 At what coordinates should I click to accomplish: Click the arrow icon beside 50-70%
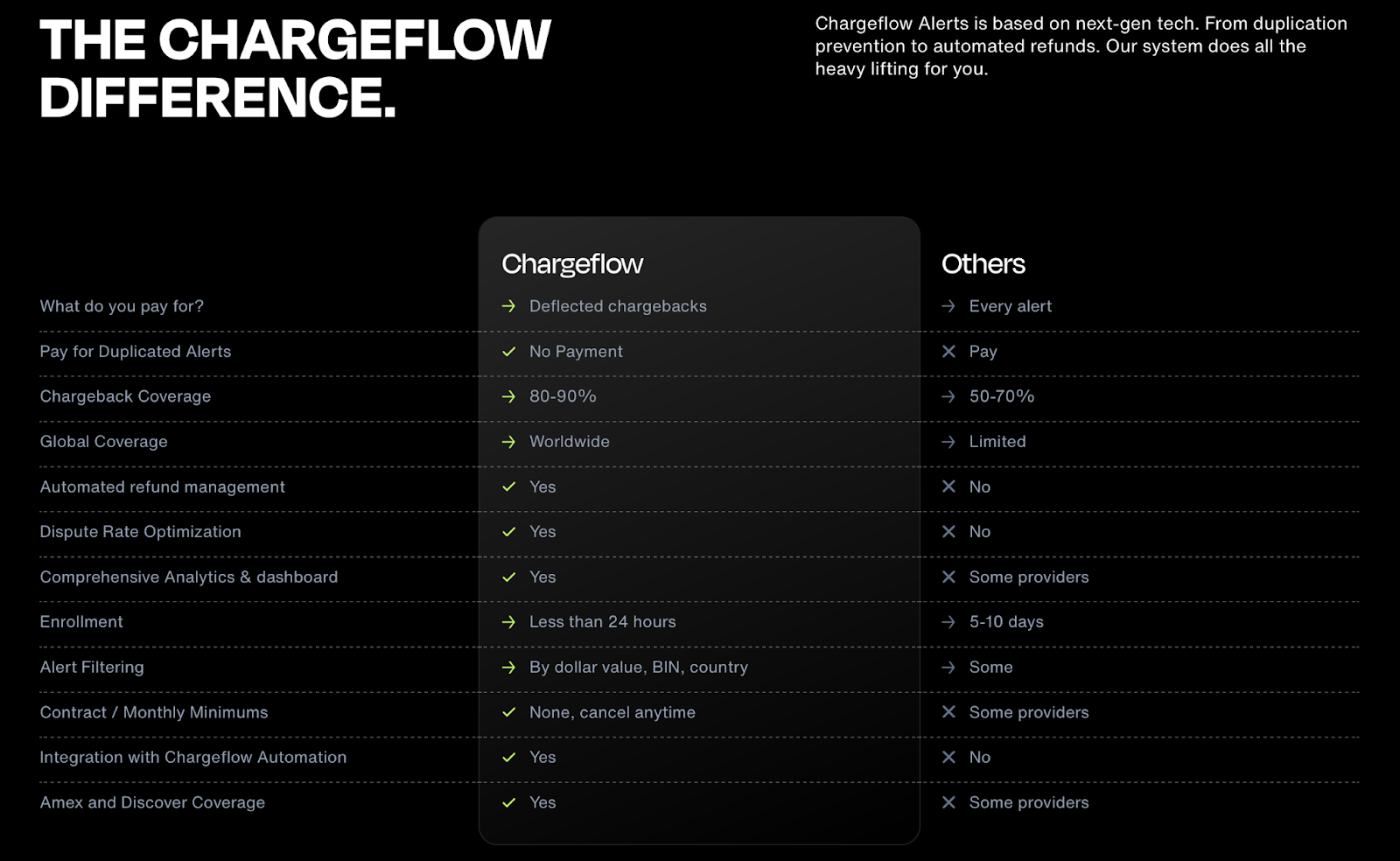point(948,396)
